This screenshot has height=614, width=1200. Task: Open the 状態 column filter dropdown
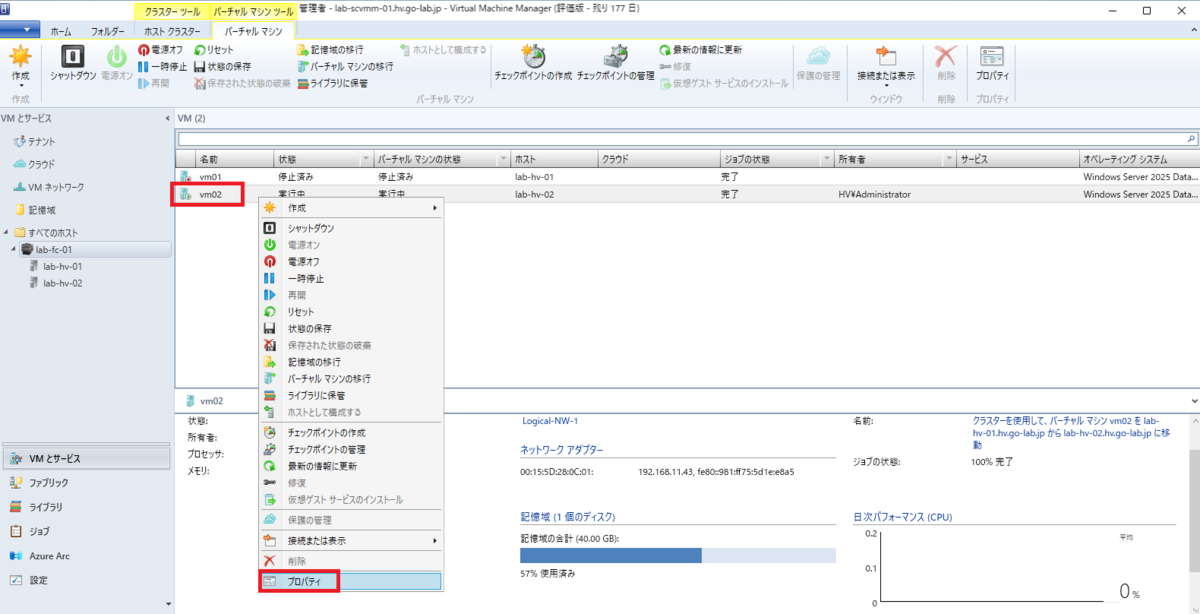click(x=365, y=160)
